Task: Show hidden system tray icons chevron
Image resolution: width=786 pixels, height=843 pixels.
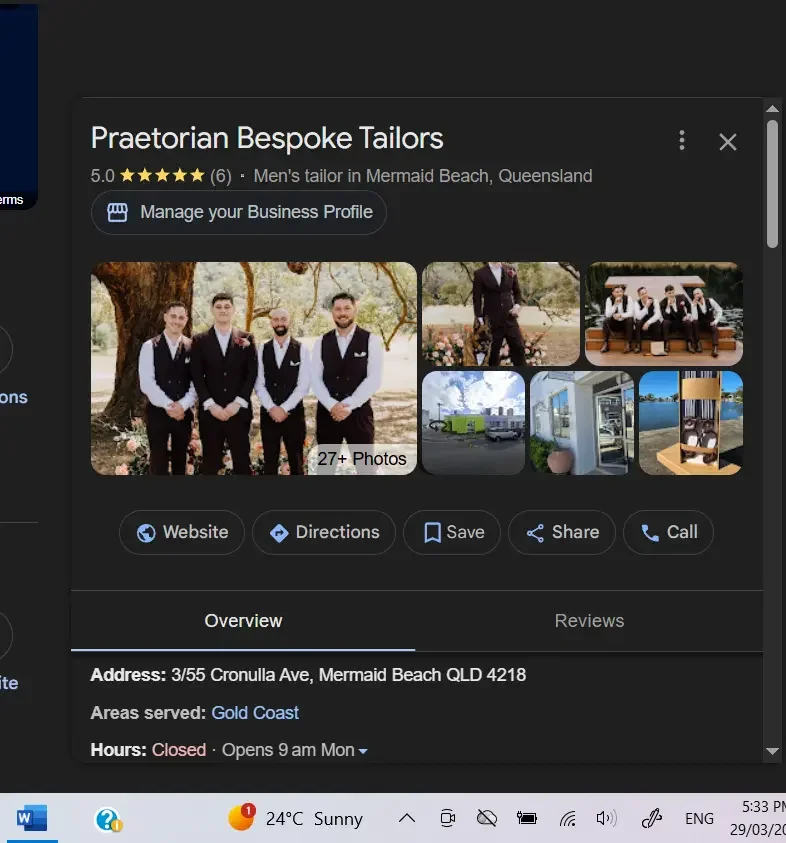Action: click(407, 819)
